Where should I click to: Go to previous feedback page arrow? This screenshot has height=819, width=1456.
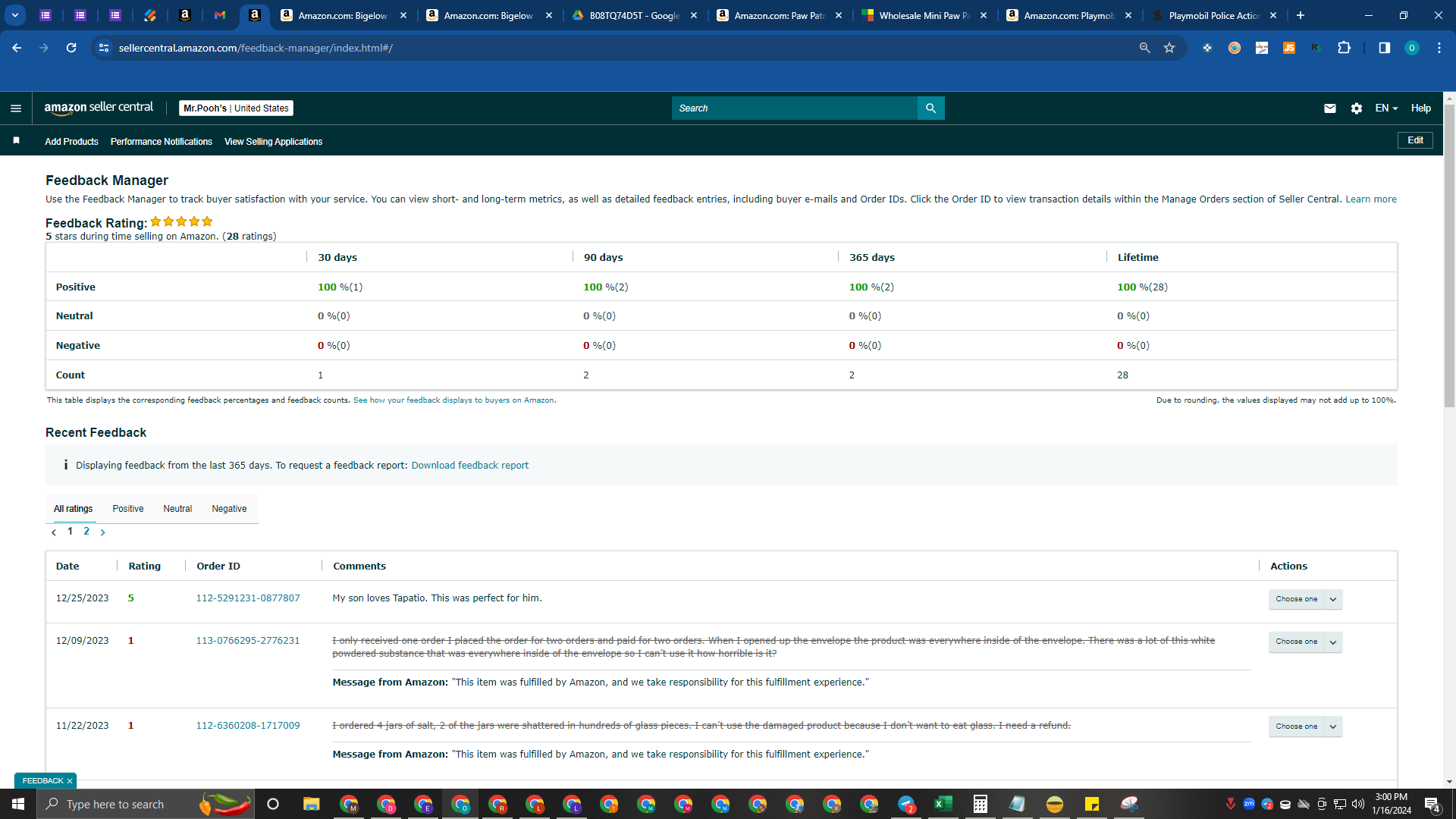pos(54,532)
